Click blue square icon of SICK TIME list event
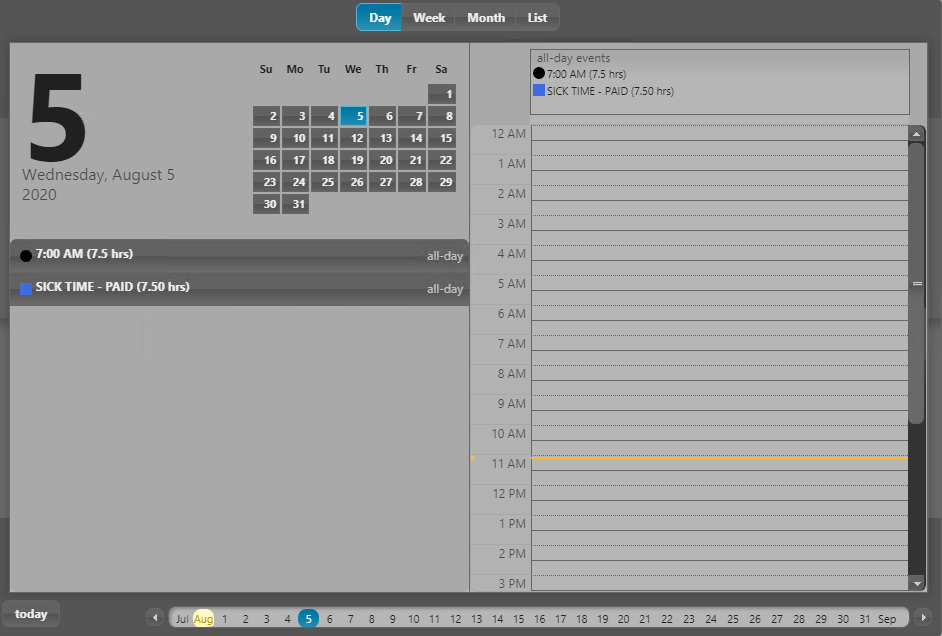The height and width of the screenshot is (636, 942). (26, 289)
